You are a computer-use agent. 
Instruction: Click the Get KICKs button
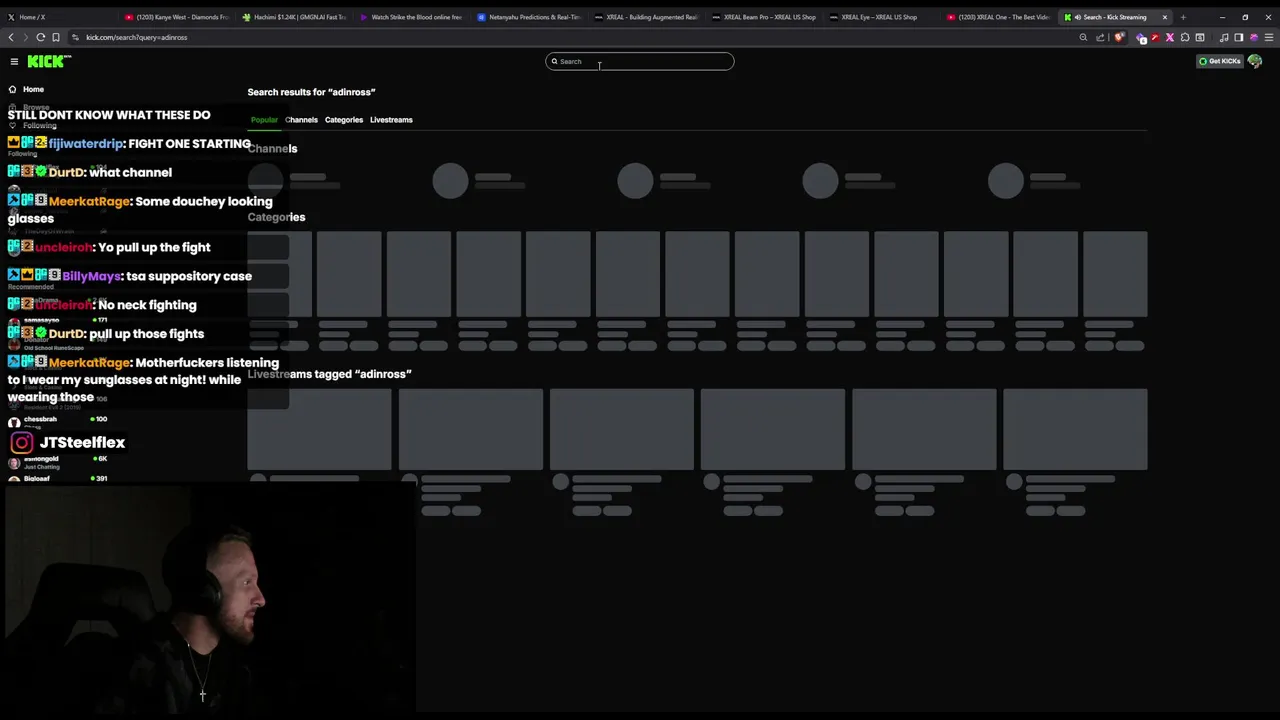tap(1220, 61)
